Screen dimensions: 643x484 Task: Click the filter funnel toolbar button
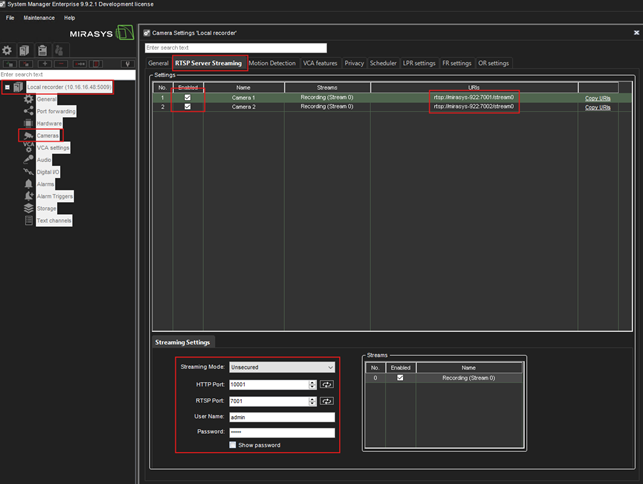click(x=128, y=64)
